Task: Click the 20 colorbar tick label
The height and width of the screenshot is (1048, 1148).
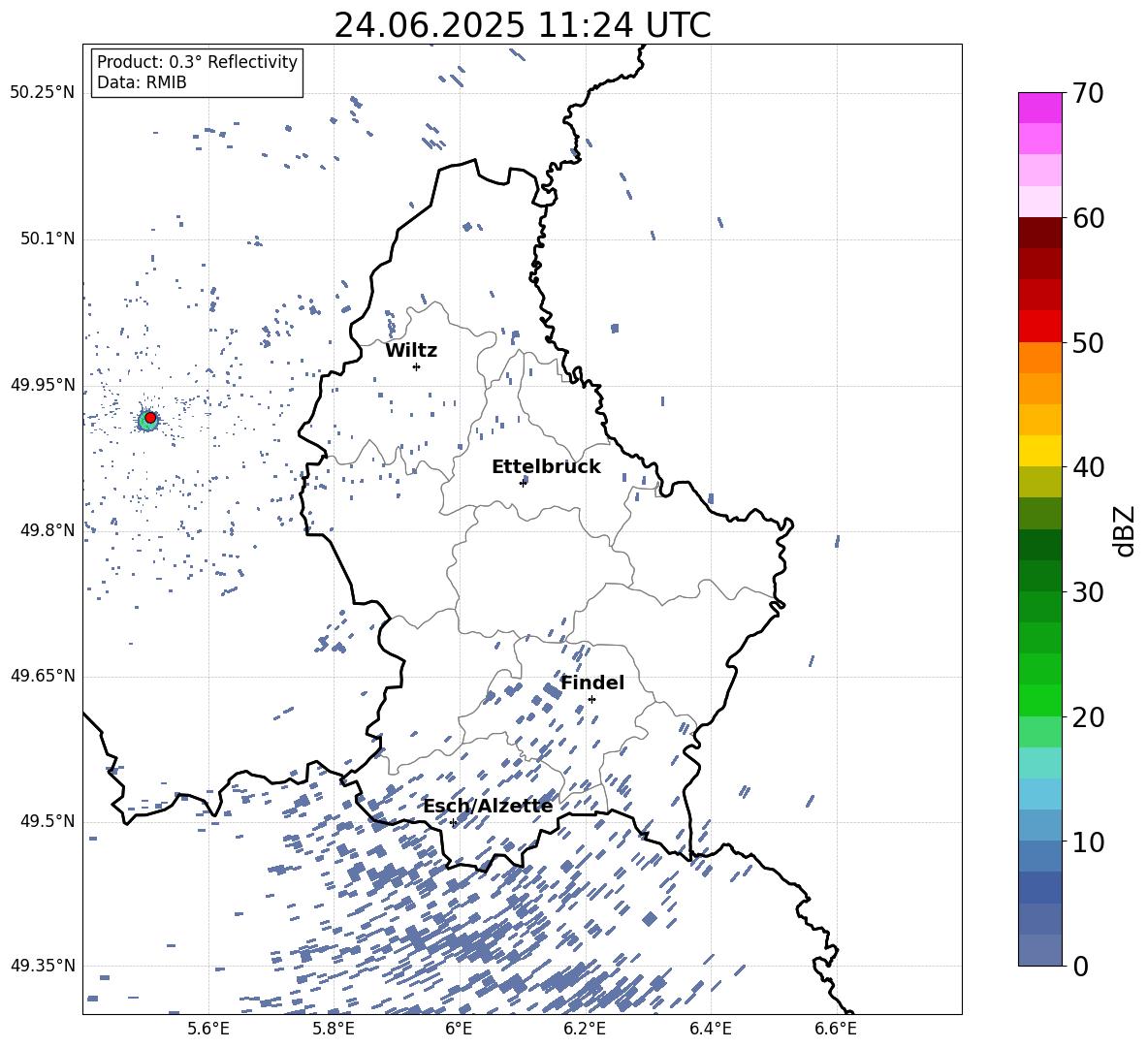Action: click(x=1088, y=717)
